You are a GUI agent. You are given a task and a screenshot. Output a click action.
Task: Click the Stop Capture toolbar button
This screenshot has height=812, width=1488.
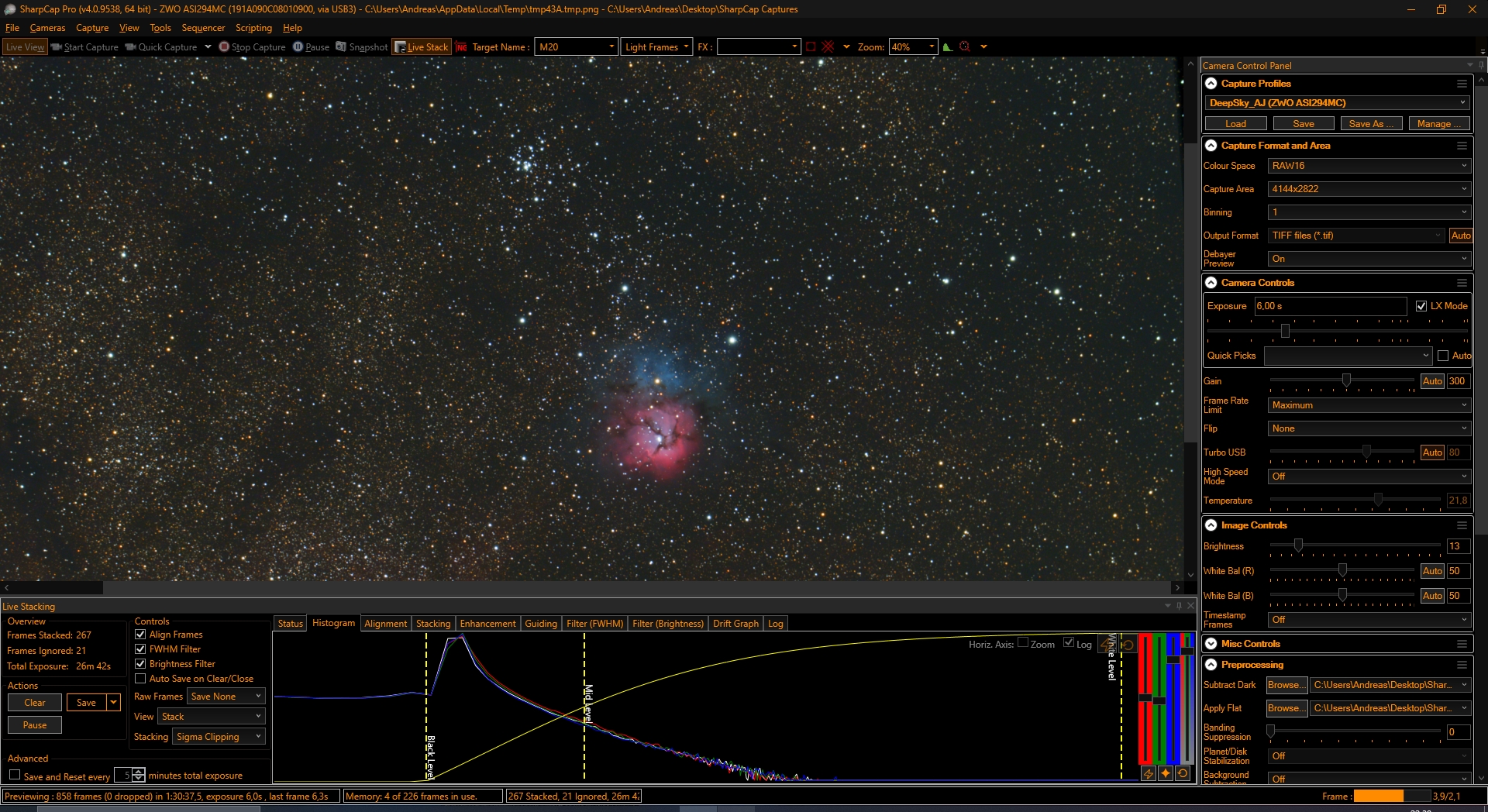253,47
